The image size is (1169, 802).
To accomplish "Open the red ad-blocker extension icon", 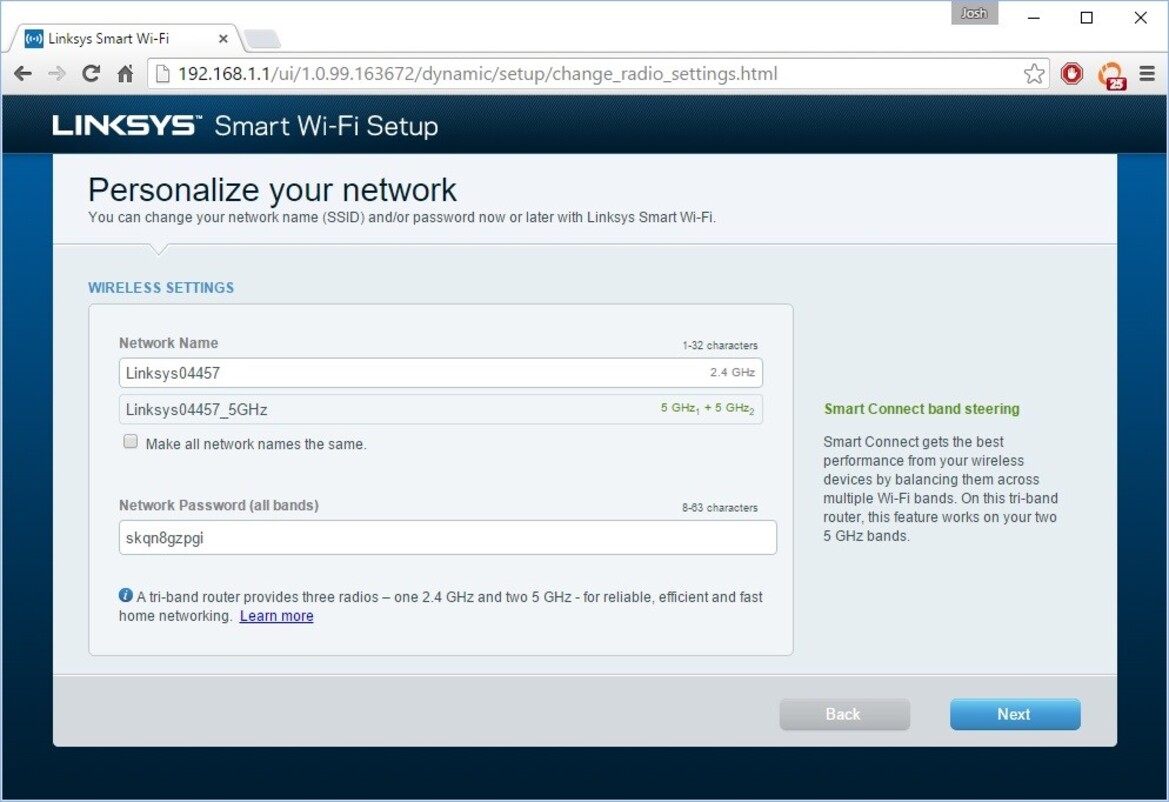I will point(1072,74).
